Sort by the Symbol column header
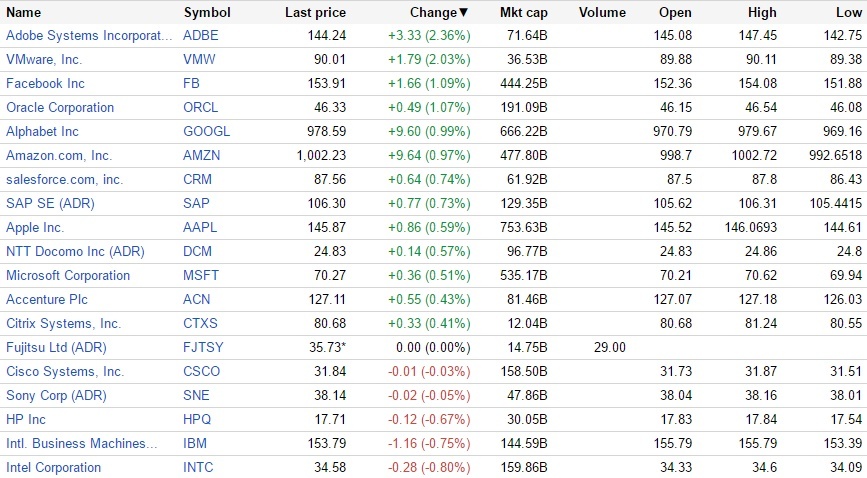The height and width of the screenshot is (478, 867). [x=207, y=13]
